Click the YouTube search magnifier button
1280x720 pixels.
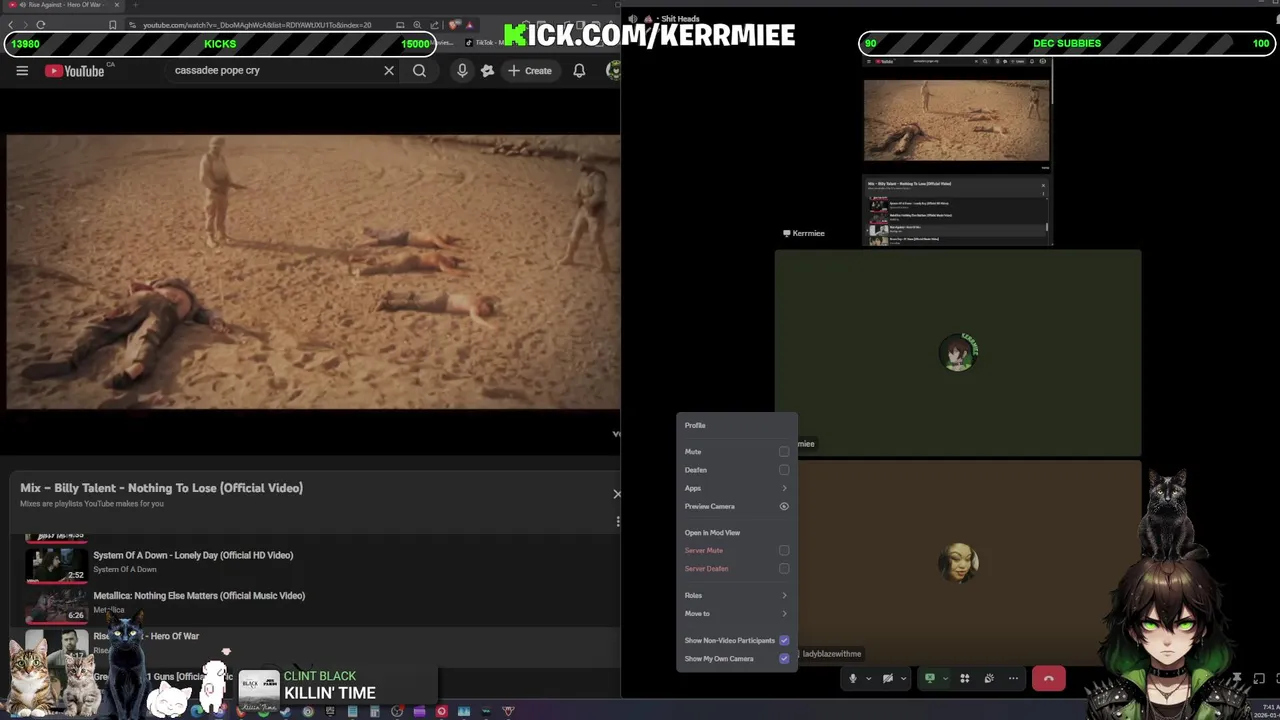tap(419, 71)
